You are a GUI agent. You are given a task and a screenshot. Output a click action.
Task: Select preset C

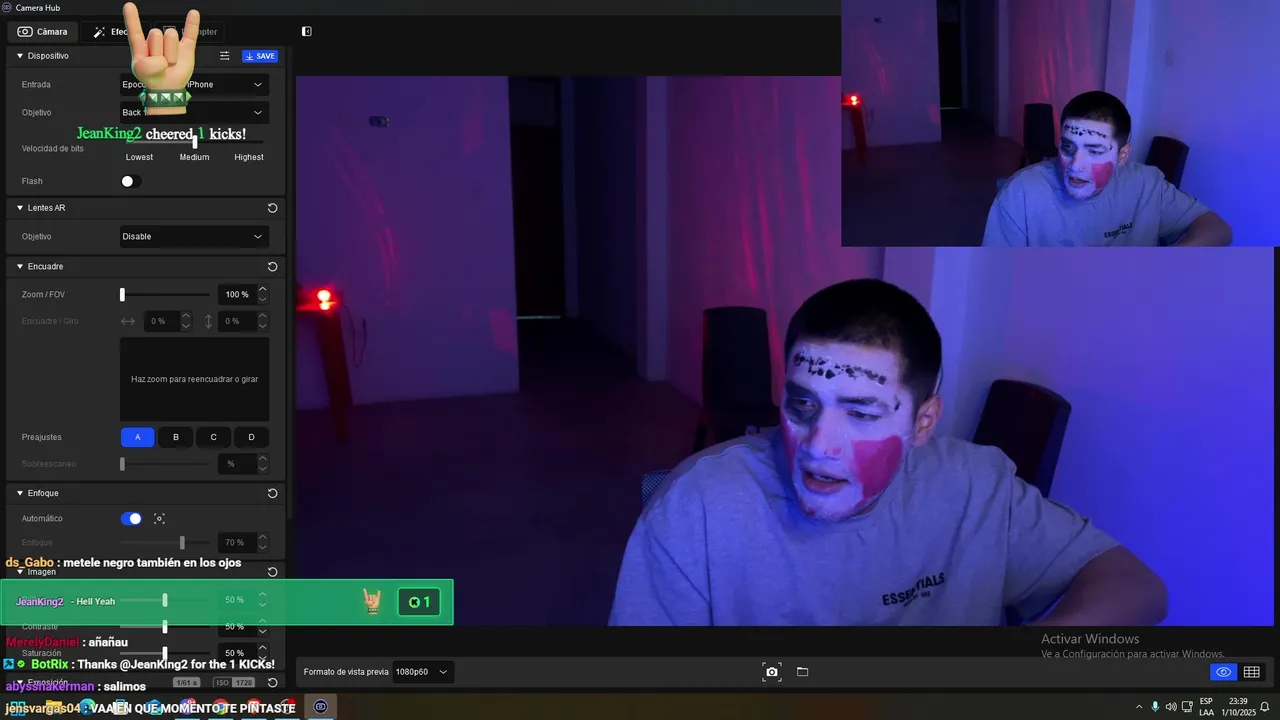point(213,437)
